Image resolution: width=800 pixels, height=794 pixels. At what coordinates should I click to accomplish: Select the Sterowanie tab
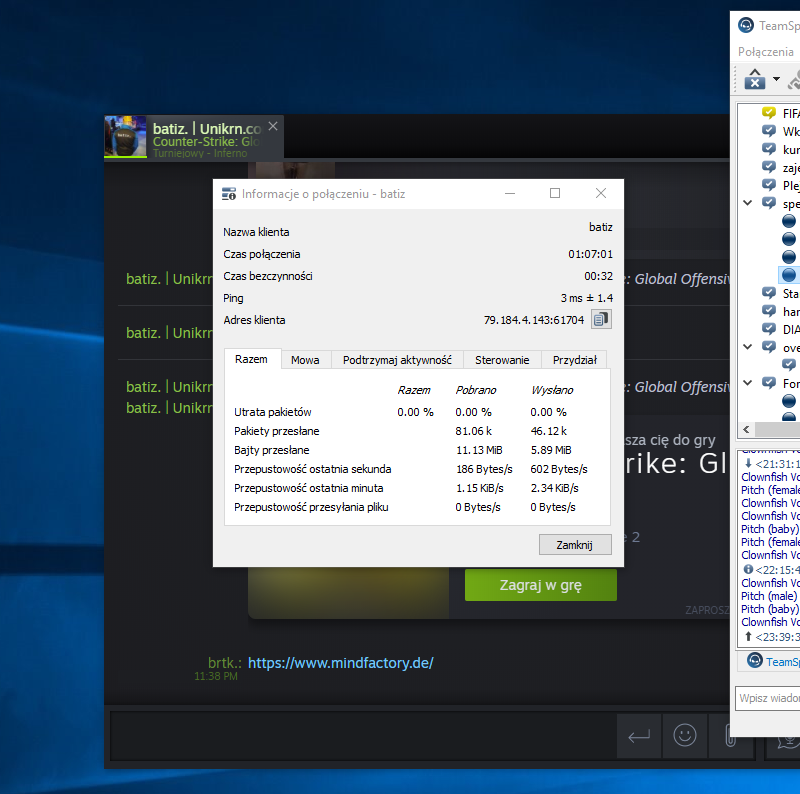coord(502,360)
